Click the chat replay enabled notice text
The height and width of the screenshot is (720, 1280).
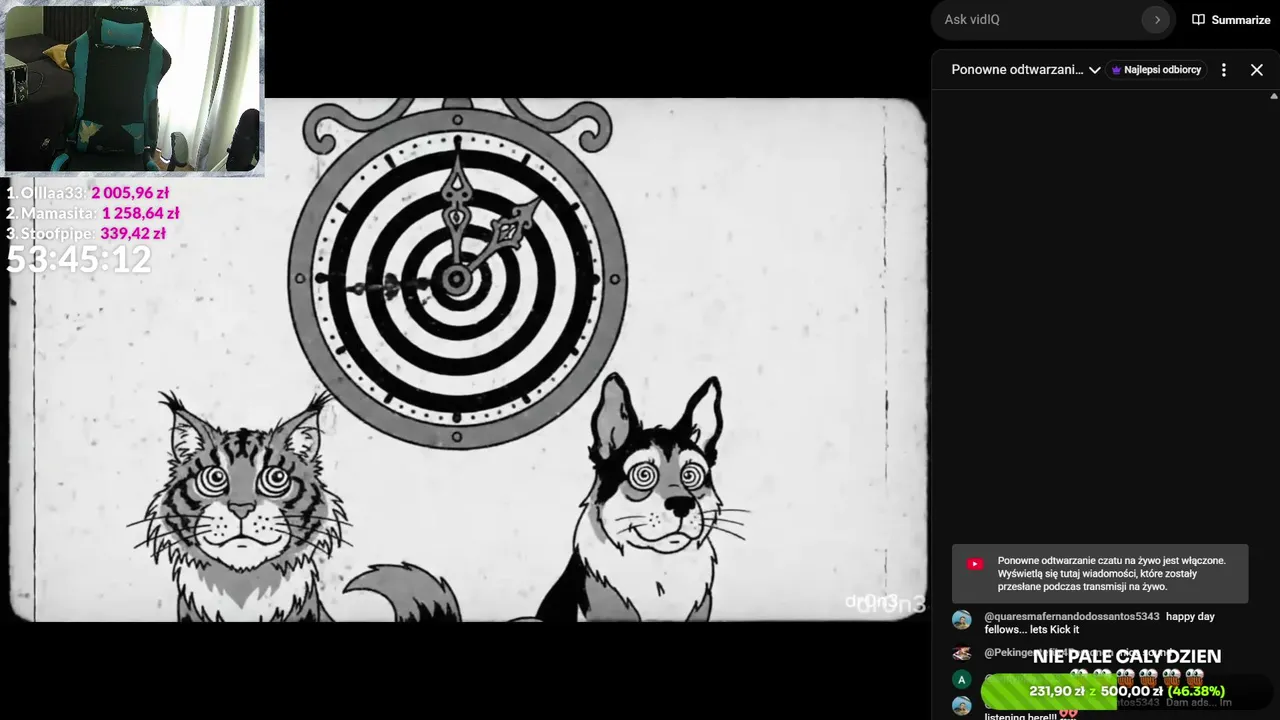tap(1111, 574)
